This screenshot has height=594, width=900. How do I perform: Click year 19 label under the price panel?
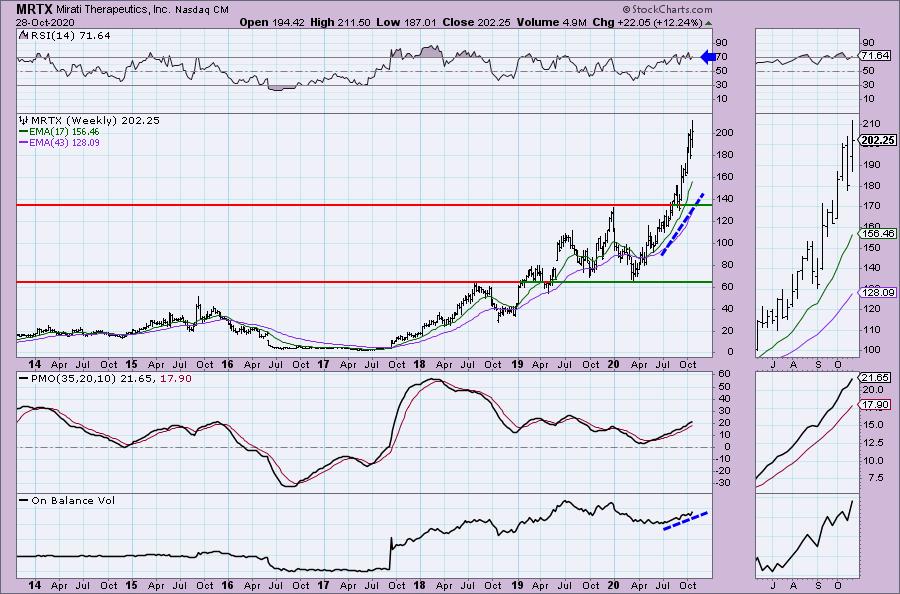[x=517, y=364]
